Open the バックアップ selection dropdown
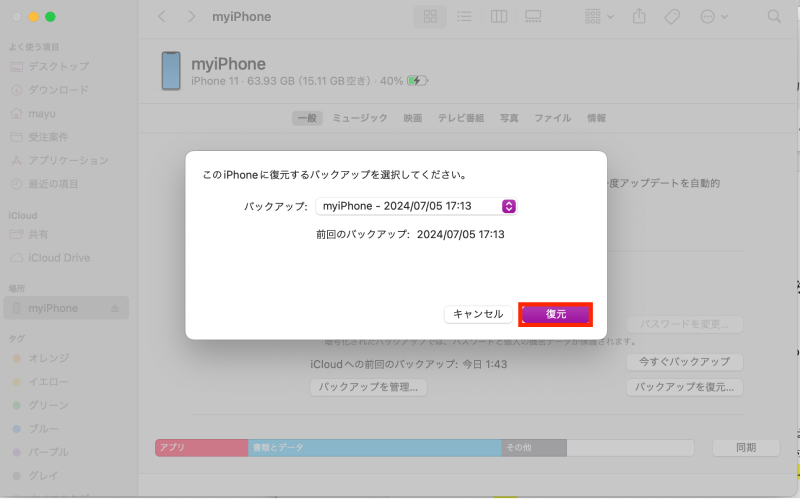The height and width of the screenshot is (499, 800). (x=415, y=206)
